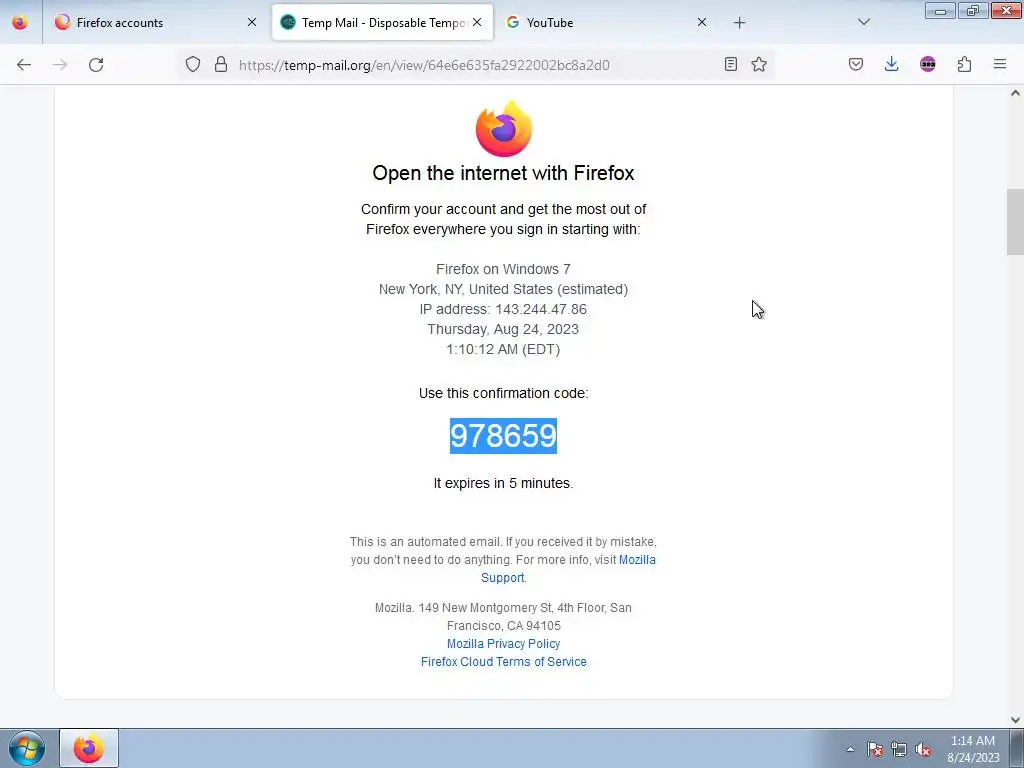
Task: Toggle reader view icon
Action: tap(731, 64)
